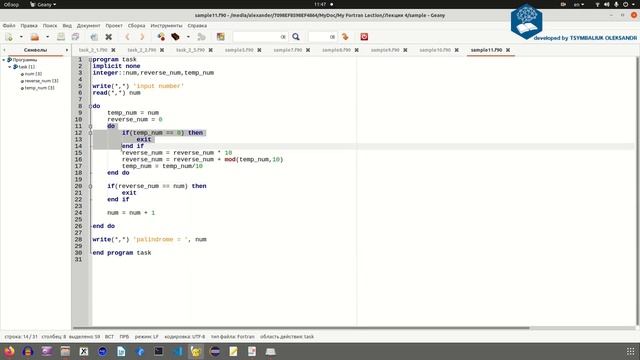The image size is (640, 360).
Task: Run the program with the Execute gears icon
Action: [201, 37]
